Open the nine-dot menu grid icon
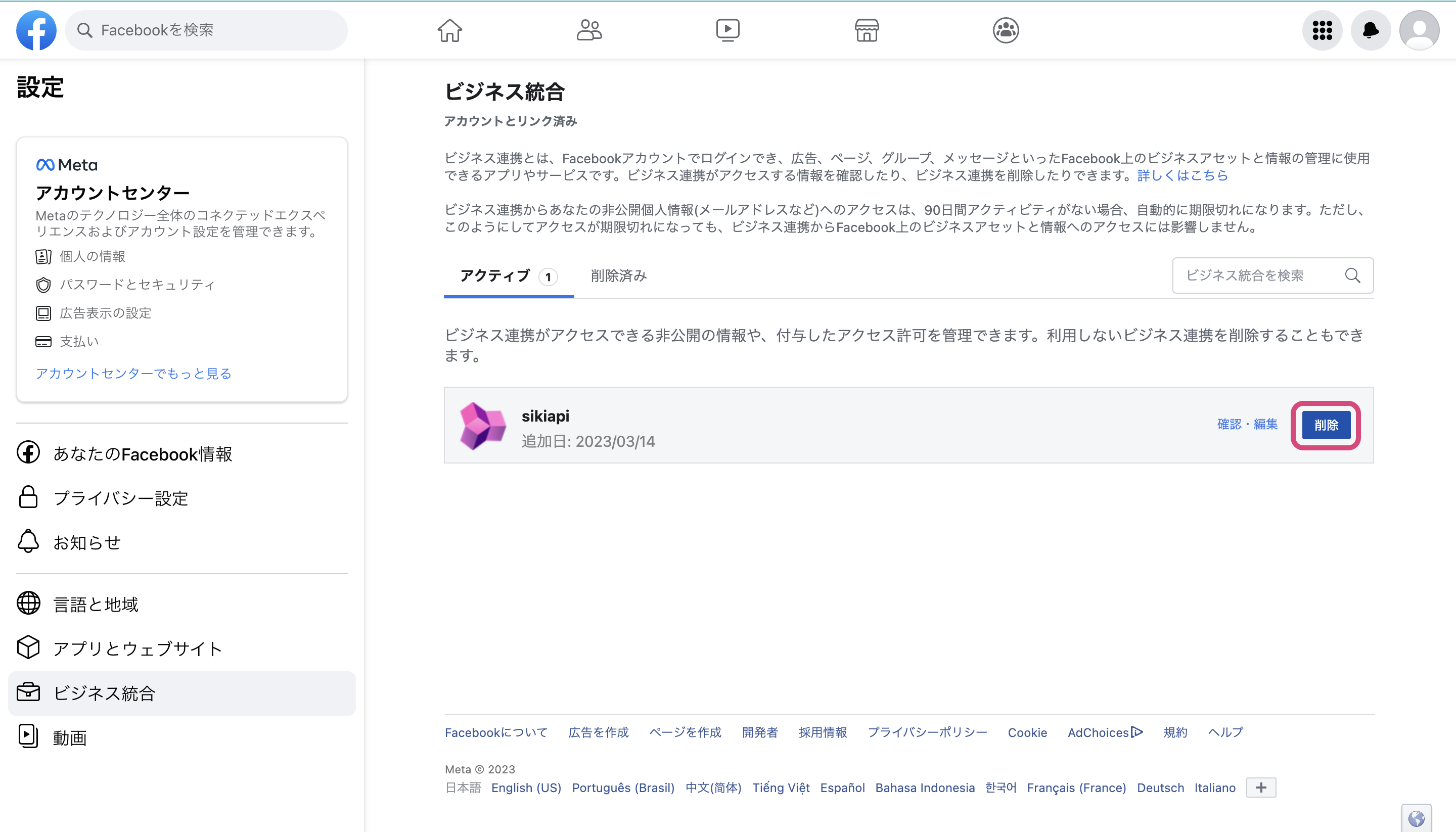Image resolution: width=1456 pixels, height=832 pixels. (1322, 30)
